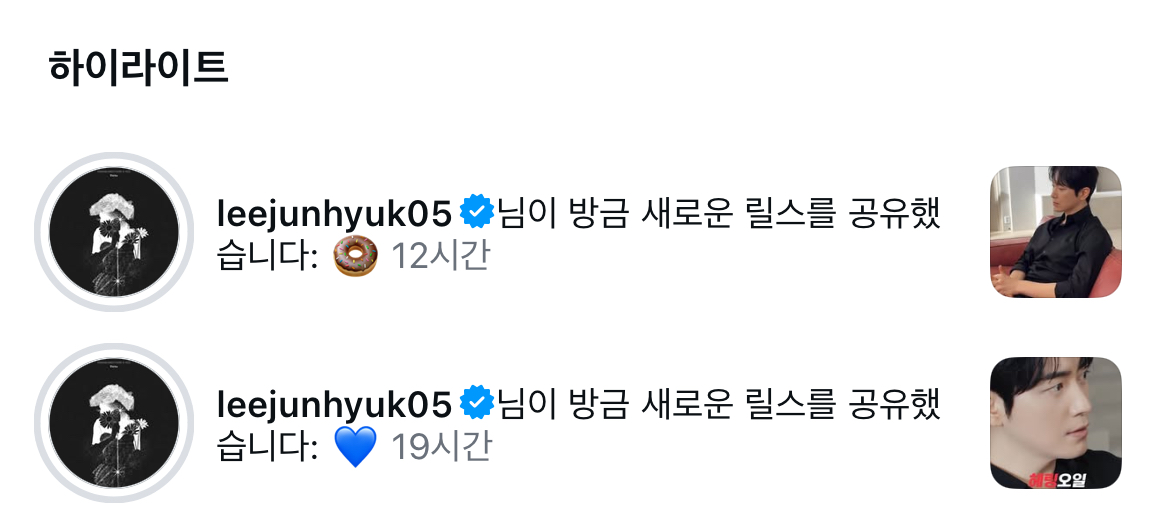Screen dimensions: 1170x527
Task: Open the notification text ending with donut emoji
Action: coord(578,235)
